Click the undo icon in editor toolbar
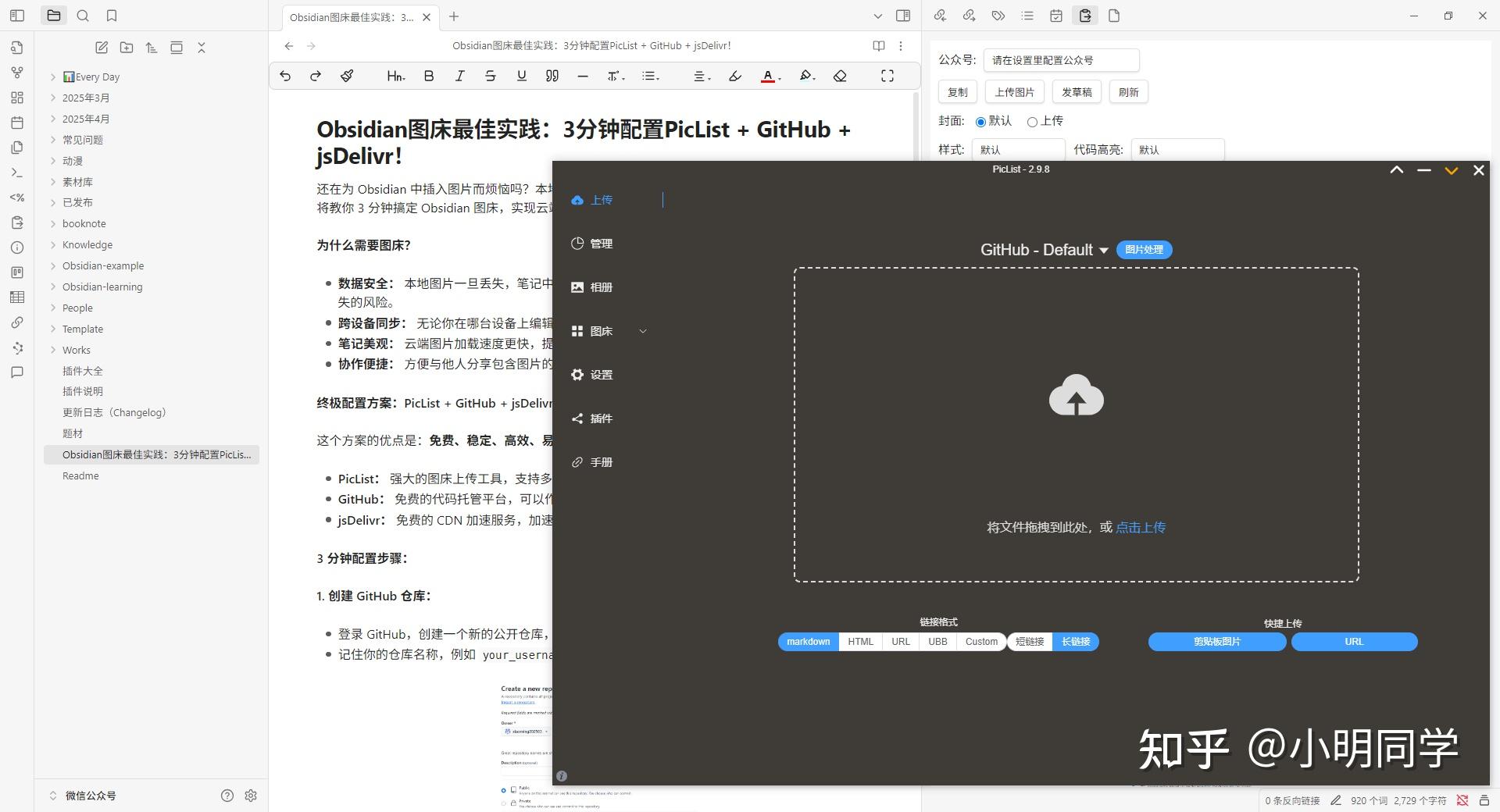Viewport: 1500px width, 812px height. [x=285, y=76]
